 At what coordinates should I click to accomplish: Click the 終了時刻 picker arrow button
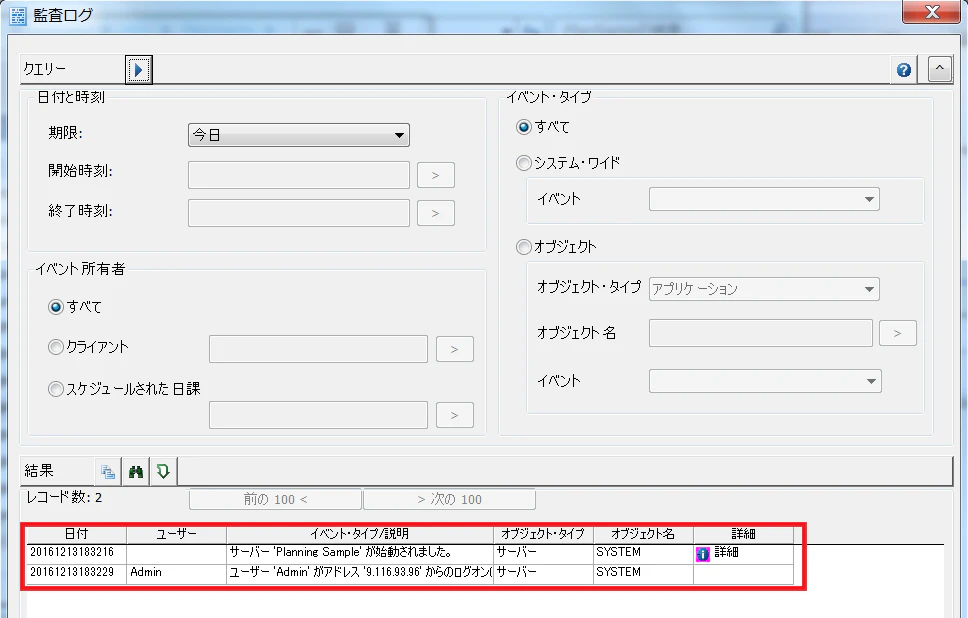tap(436, 213)
